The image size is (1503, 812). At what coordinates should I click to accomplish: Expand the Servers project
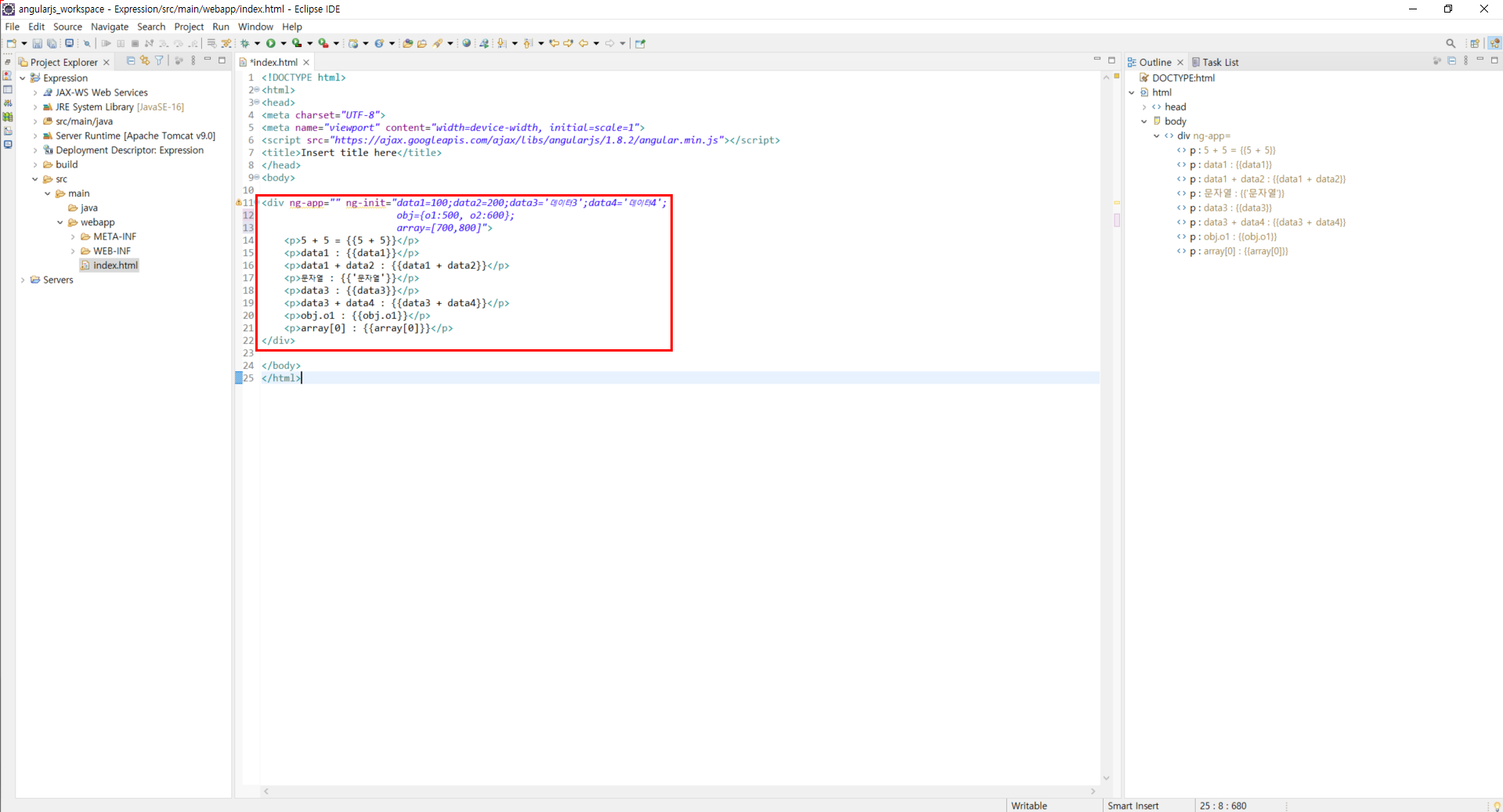(23, 280)
